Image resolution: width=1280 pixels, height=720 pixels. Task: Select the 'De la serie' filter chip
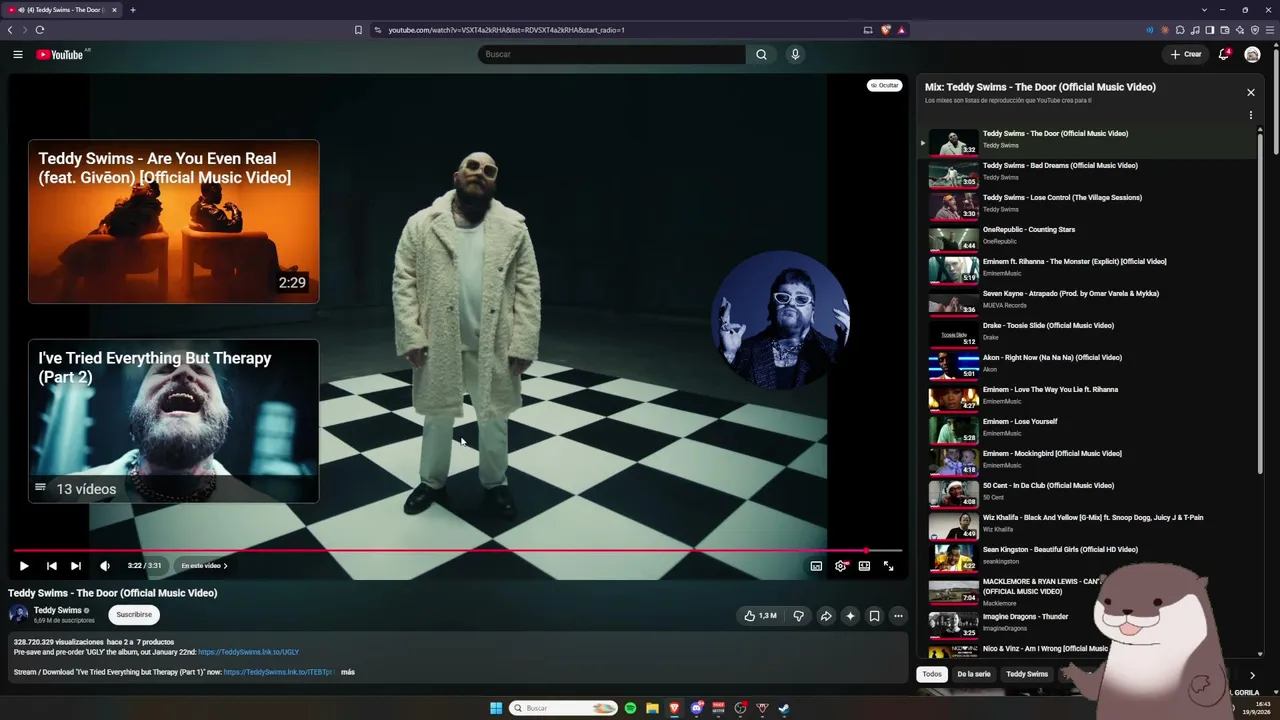[973, 674]
